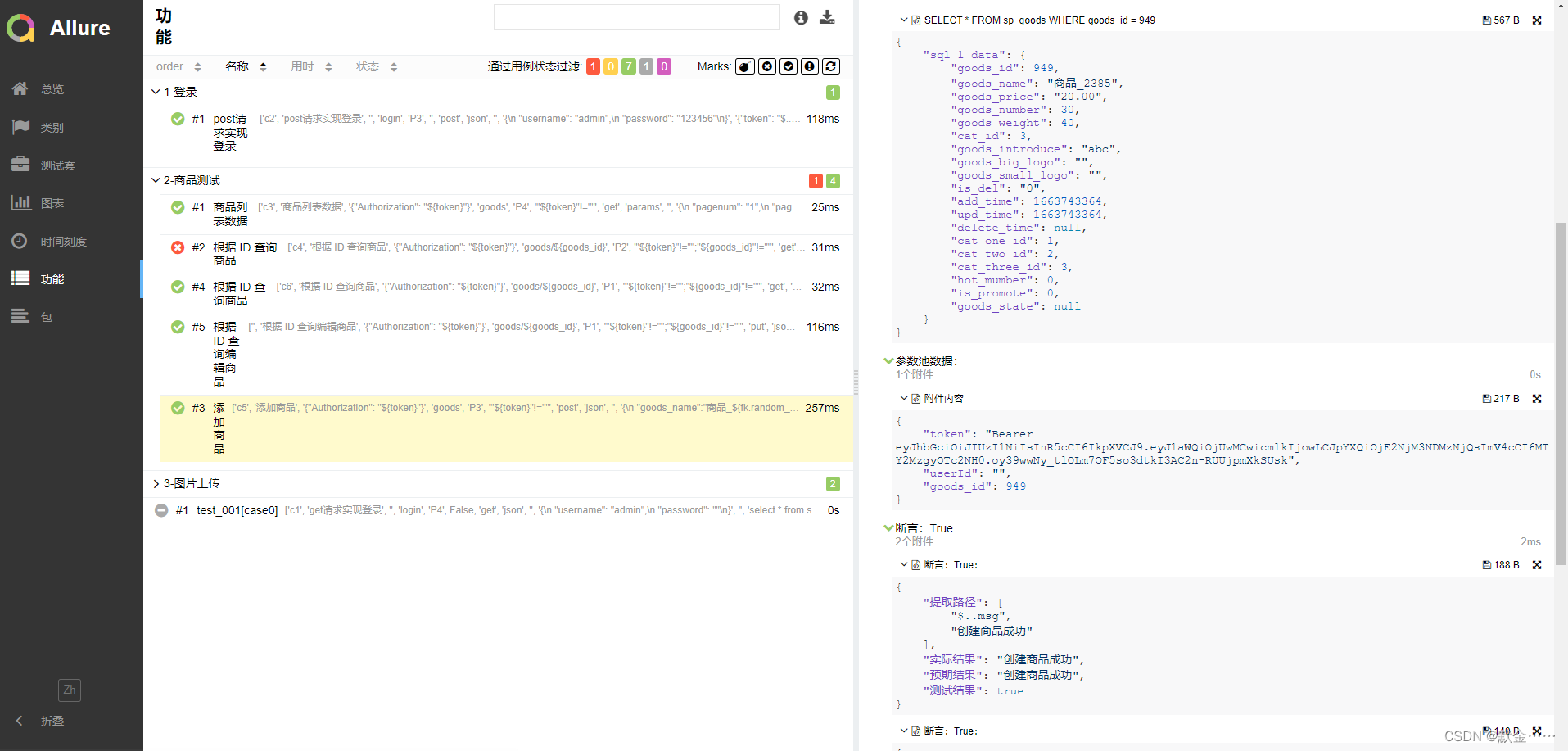This screenshot has height=751, width=1568.
Task: Click the download CSV icon
Action: (827, 17)
